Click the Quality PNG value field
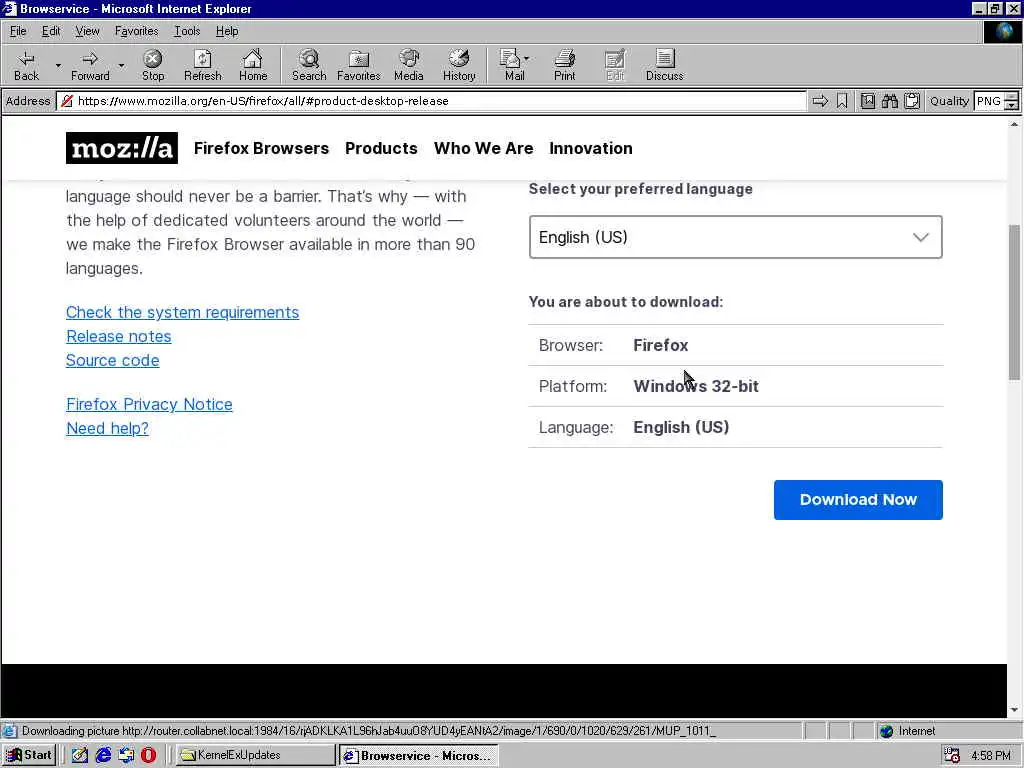The height and width of the screenshot is (768, 1024). [989, 101]
